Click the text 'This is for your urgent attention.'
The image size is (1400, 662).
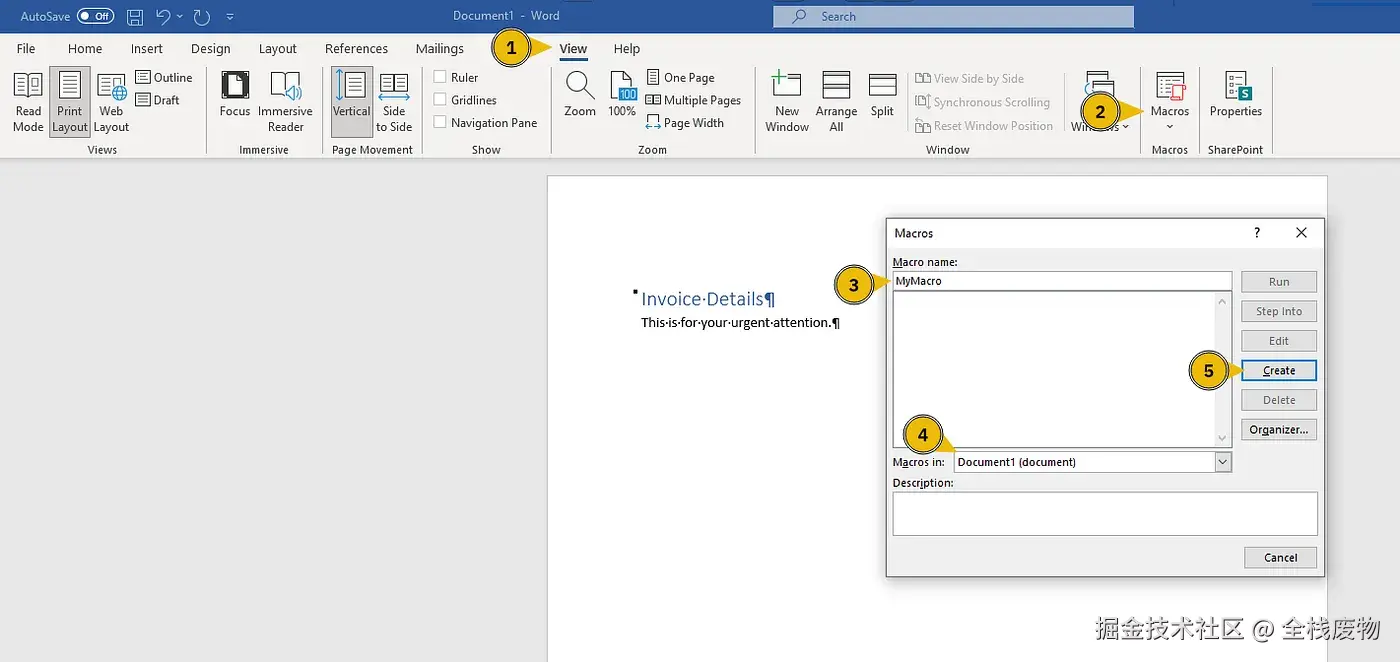click(740, 323)
